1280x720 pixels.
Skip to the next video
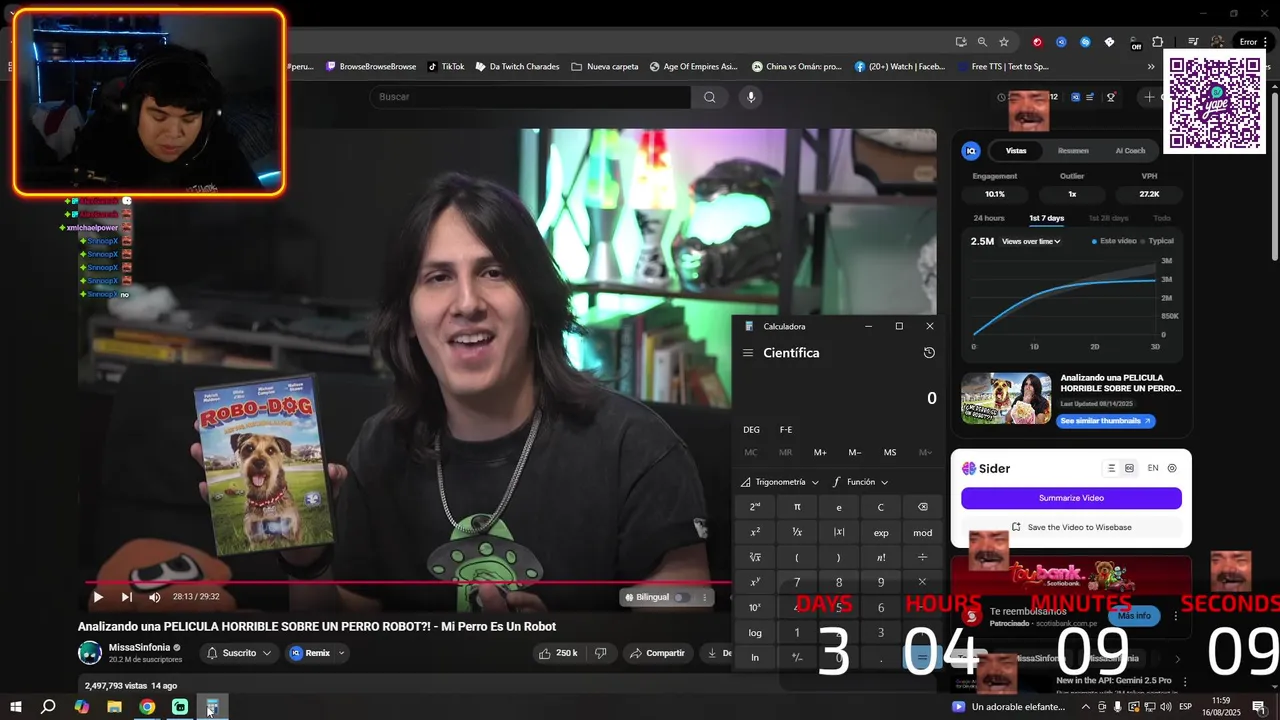click(x=127, y=597)
